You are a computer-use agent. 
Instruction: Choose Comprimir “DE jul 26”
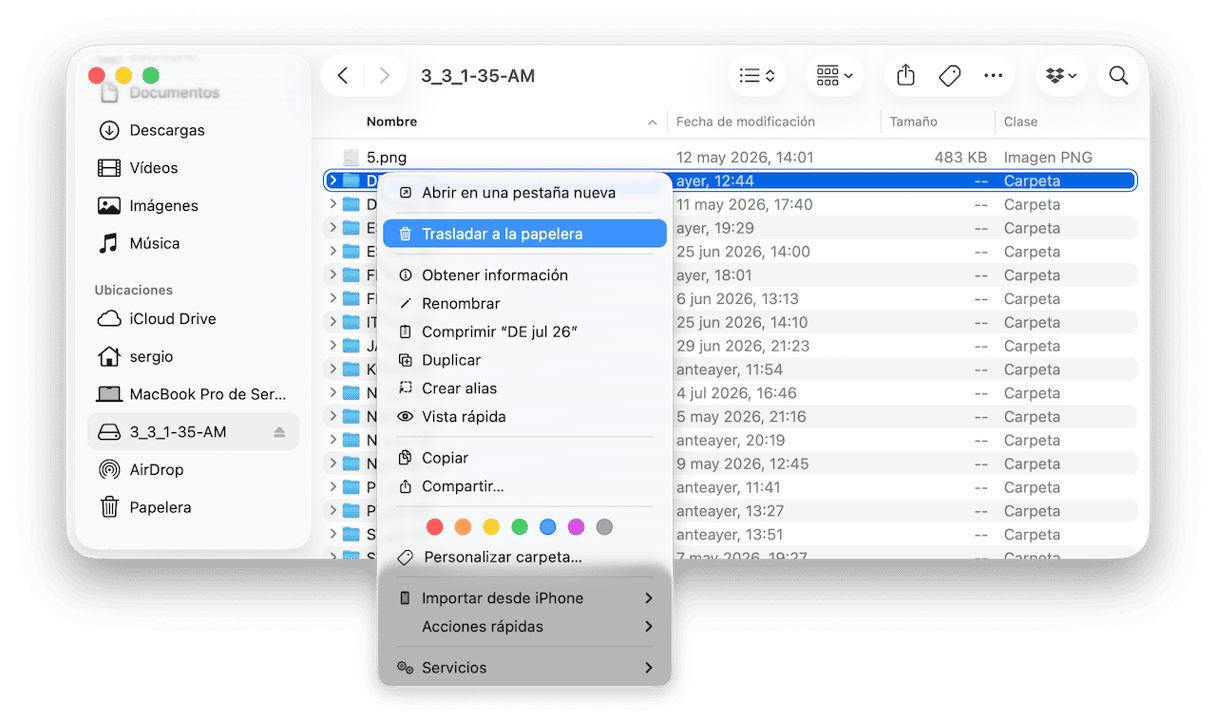tap(525, 332)
